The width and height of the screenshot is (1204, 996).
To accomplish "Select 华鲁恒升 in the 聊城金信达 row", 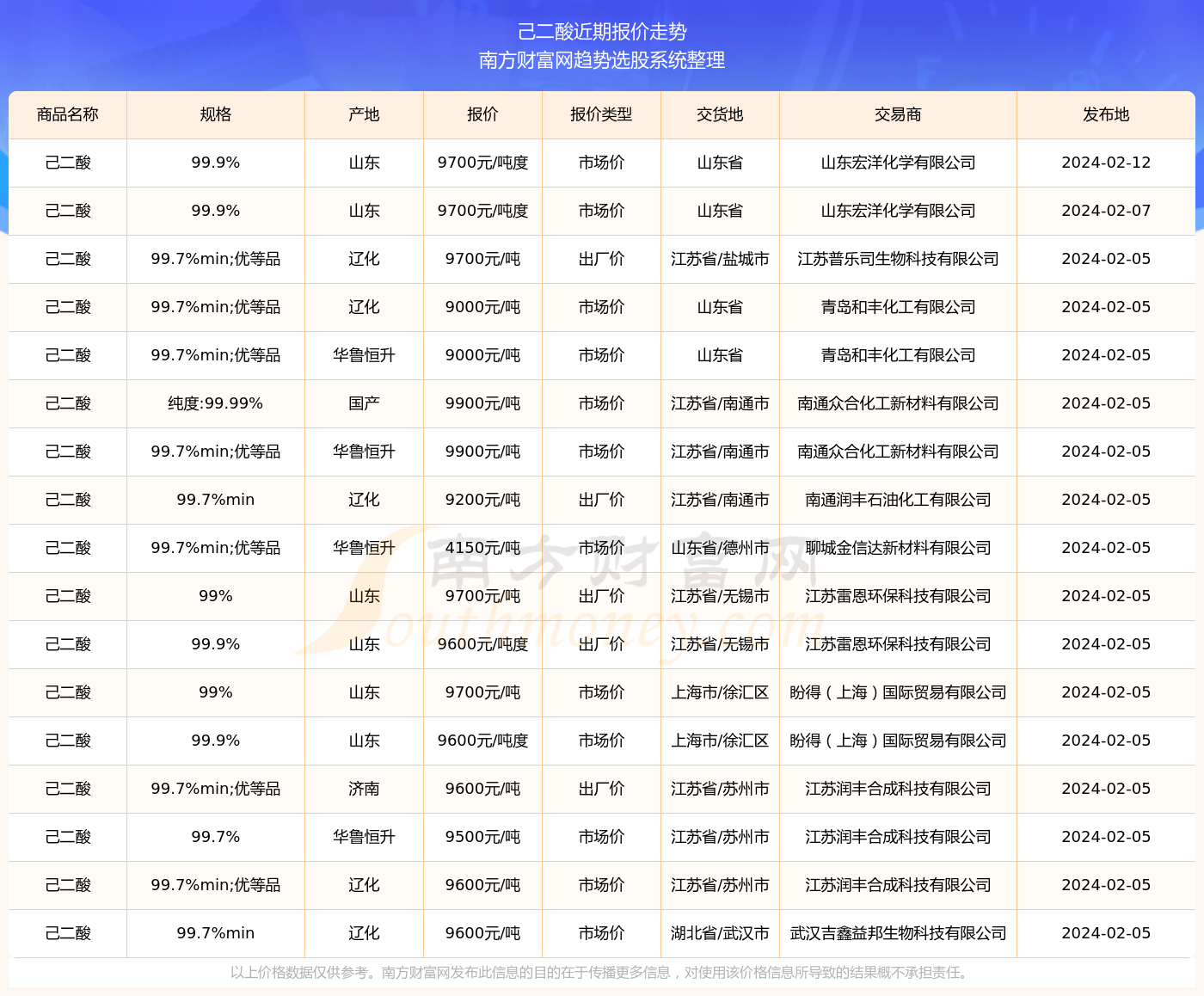I will tap(365, 548).
